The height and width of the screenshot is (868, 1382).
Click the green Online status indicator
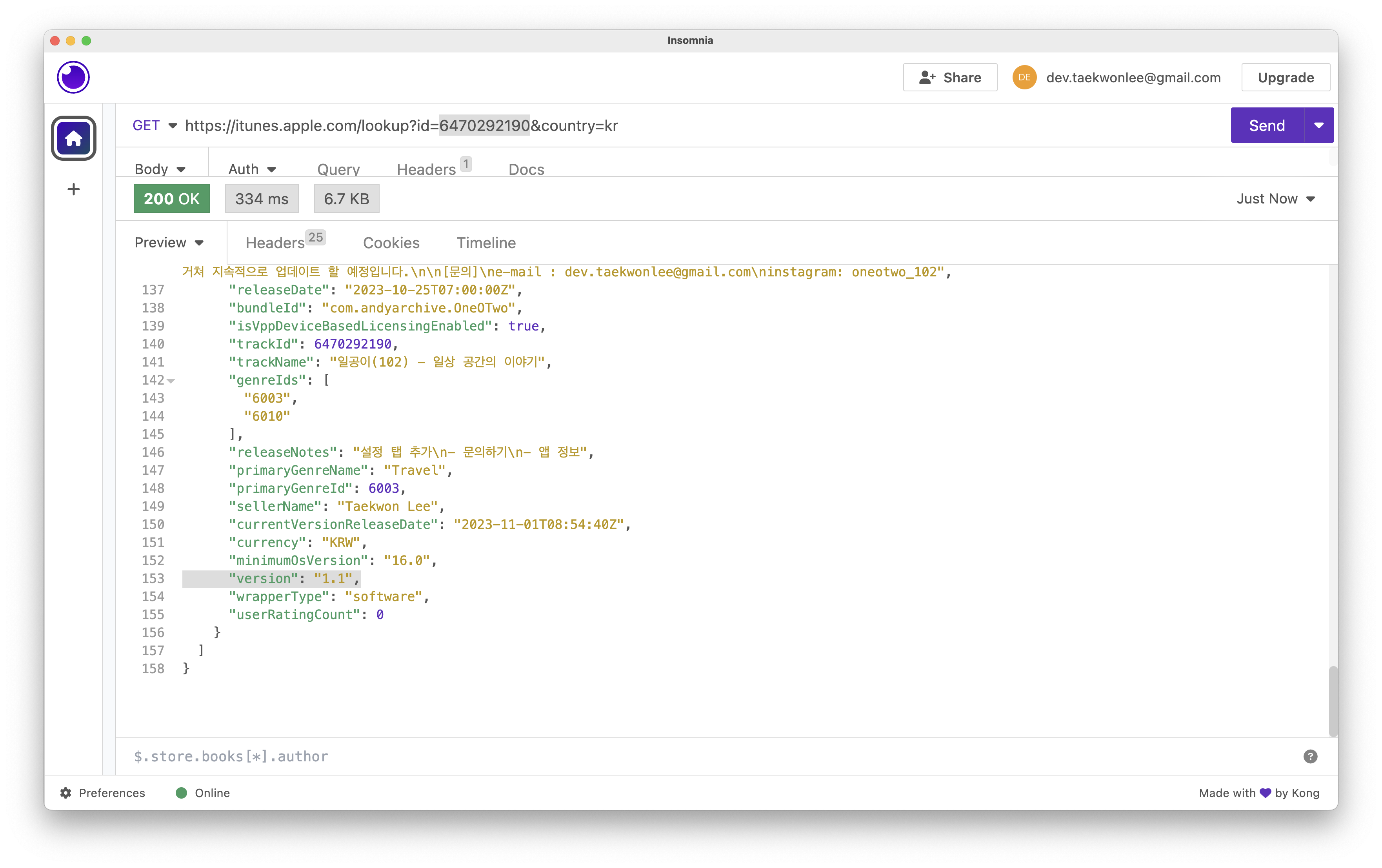point(181,793)
